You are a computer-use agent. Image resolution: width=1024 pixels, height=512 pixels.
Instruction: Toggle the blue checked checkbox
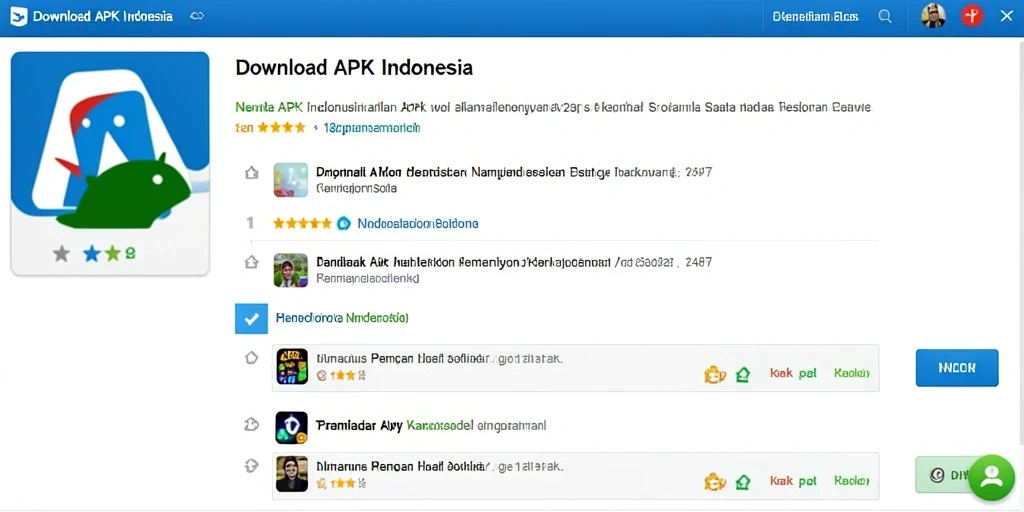tap(251, 319)
